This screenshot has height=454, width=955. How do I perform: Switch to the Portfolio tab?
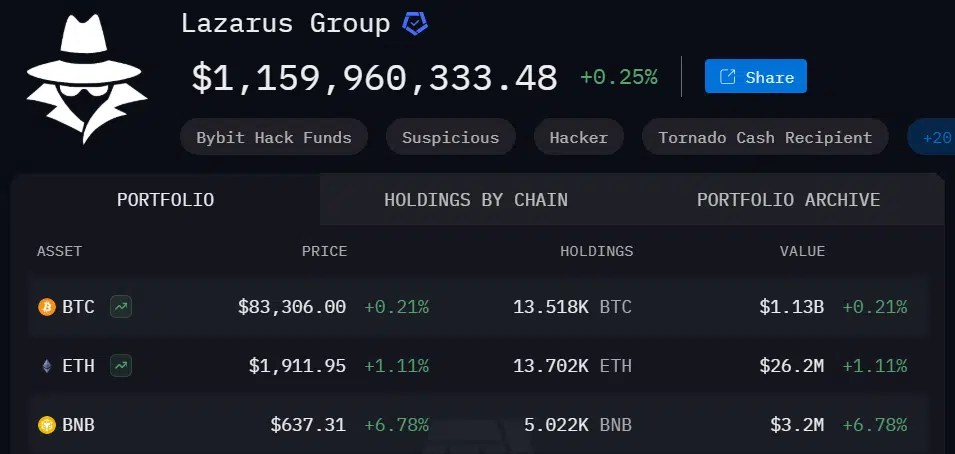166,199
